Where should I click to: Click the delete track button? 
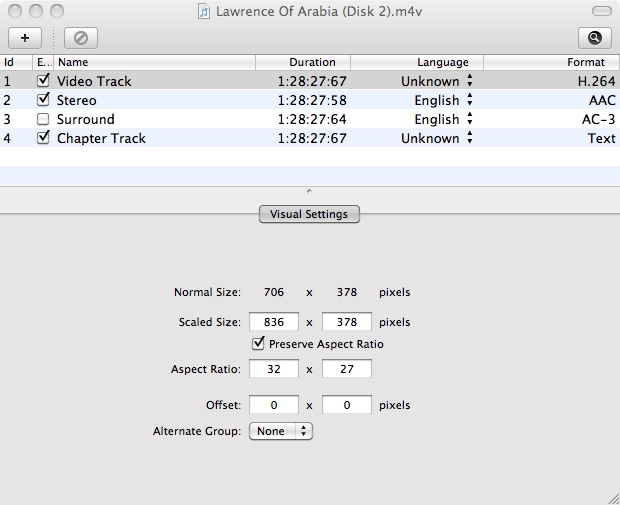point(81,38)
